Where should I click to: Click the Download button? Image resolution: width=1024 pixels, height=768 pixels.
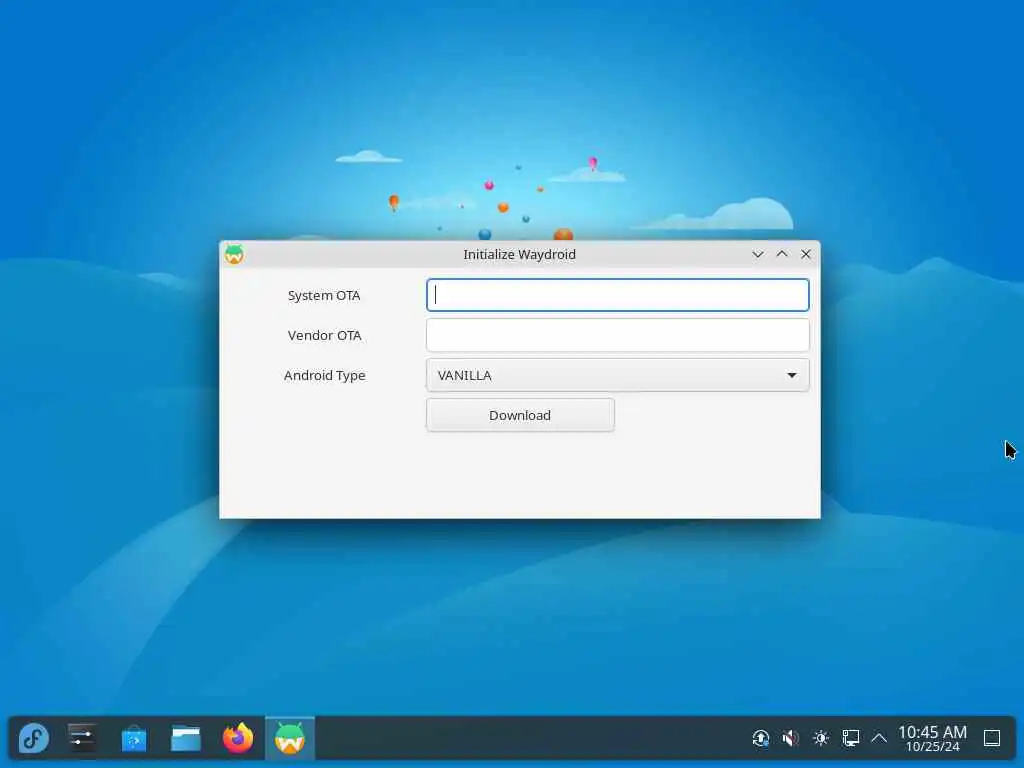coord(520,415)
